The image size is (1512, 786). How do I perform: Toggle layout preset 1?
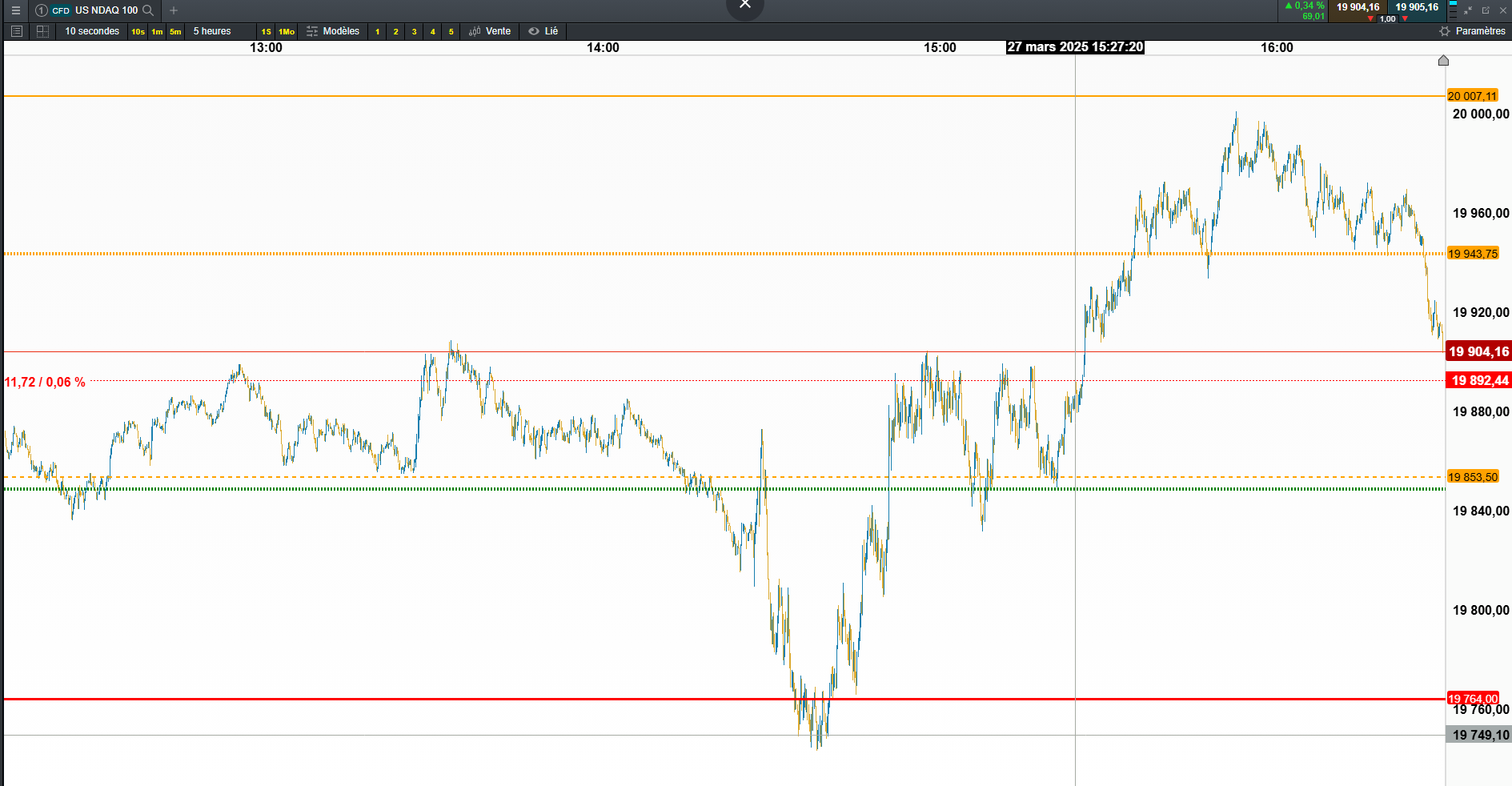378,31
